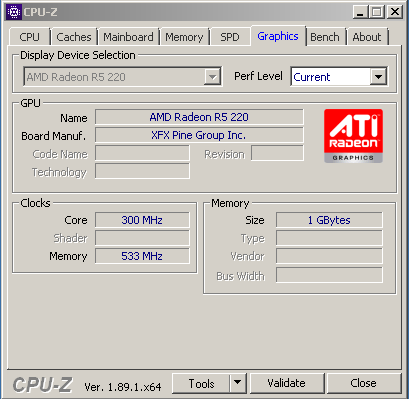This screenshot has height=399, width=409.
Task: Switch to the Bench tab
Action: click(325, 37)
